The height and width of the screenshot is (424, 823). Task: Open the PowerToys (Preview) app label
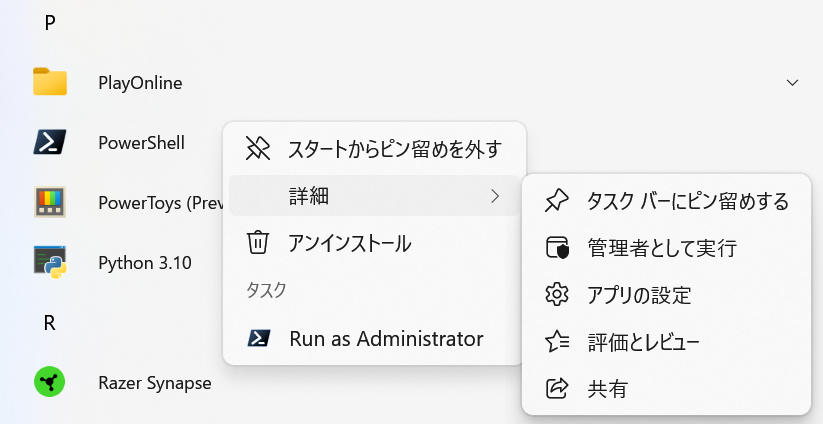[161, 203]
